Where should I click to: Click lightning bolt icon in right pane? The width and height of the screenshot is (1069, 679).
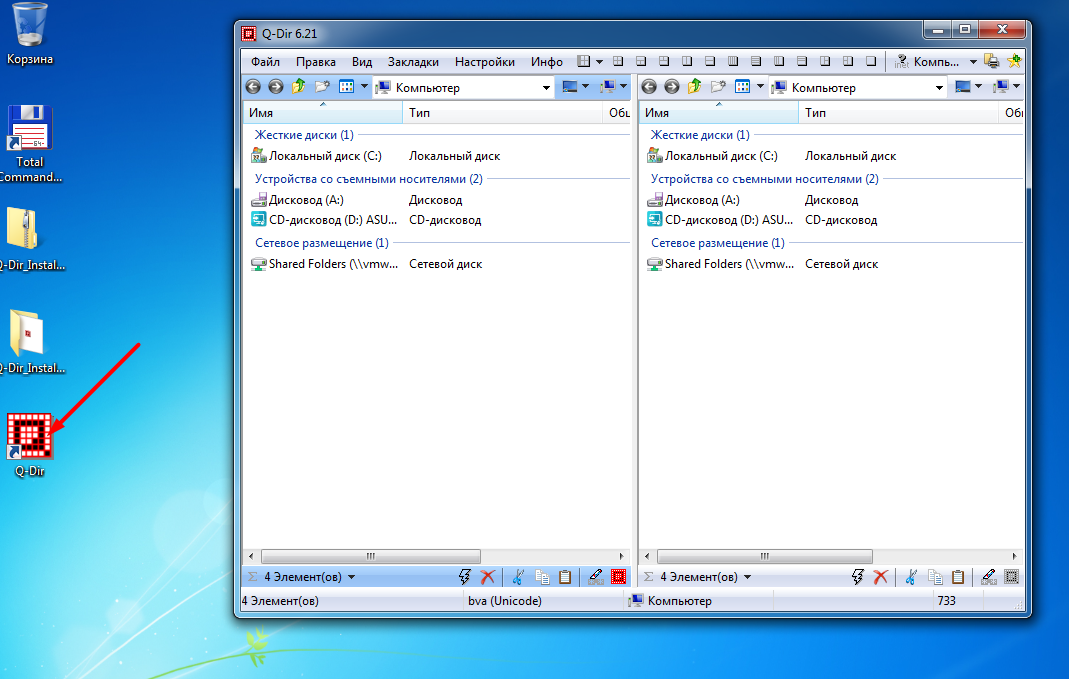858,577
